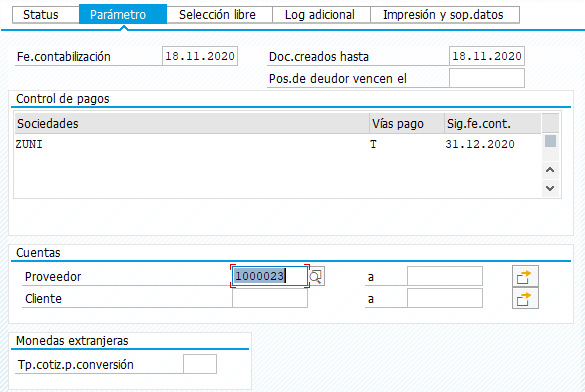Image resolution: width=585 pixels, height=392 pixels.
Task: Click the Proveedor from-value field
Action: pos(270,276)
